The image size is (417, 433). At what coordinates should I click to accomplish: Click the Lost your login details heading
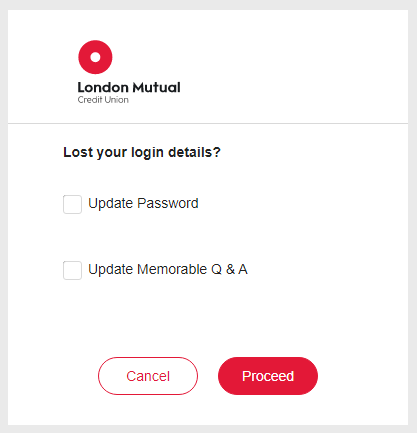[x=142, y=152]
